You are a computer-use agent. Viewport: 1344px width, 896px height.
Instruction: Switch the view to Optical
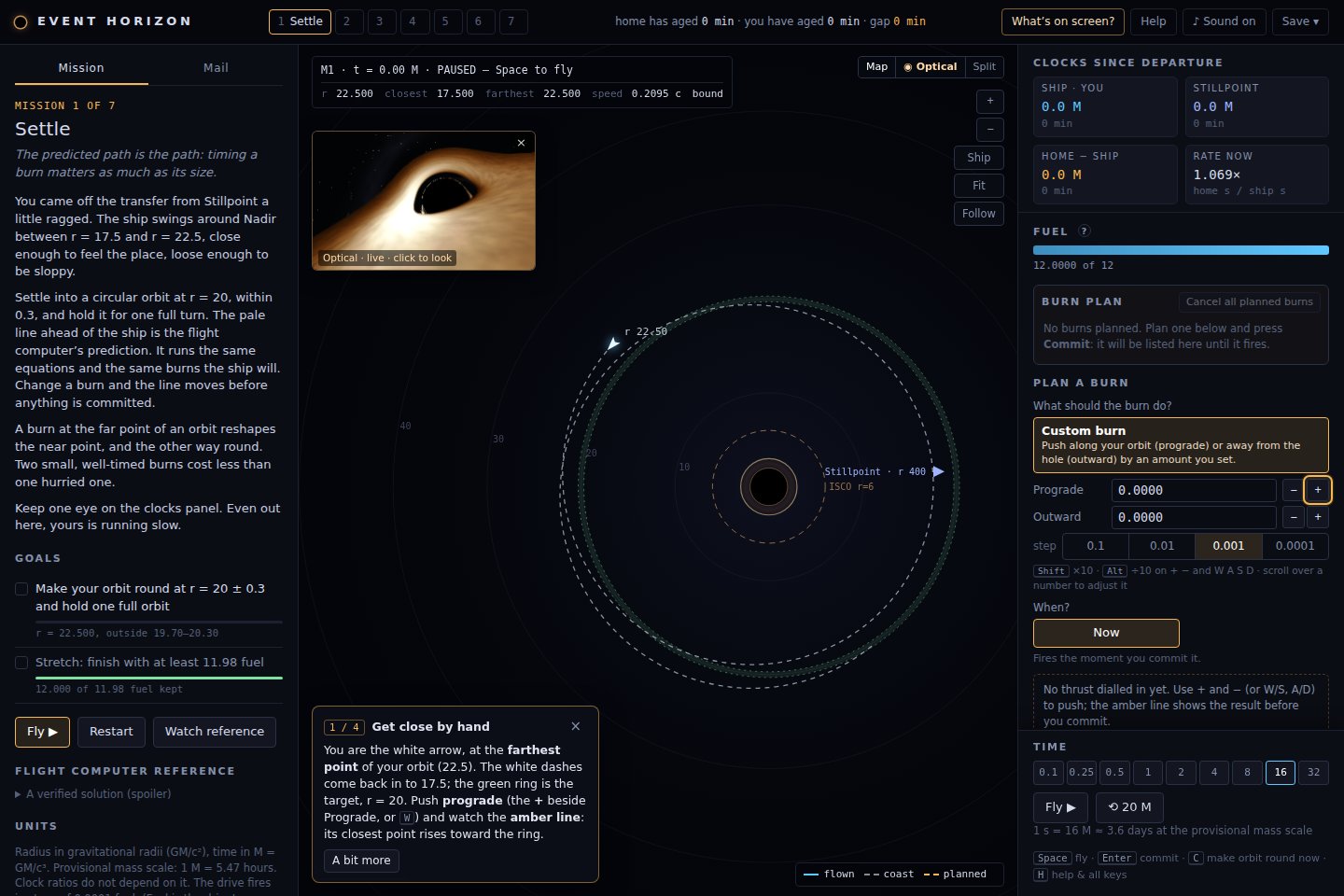[x=930, y=67]
